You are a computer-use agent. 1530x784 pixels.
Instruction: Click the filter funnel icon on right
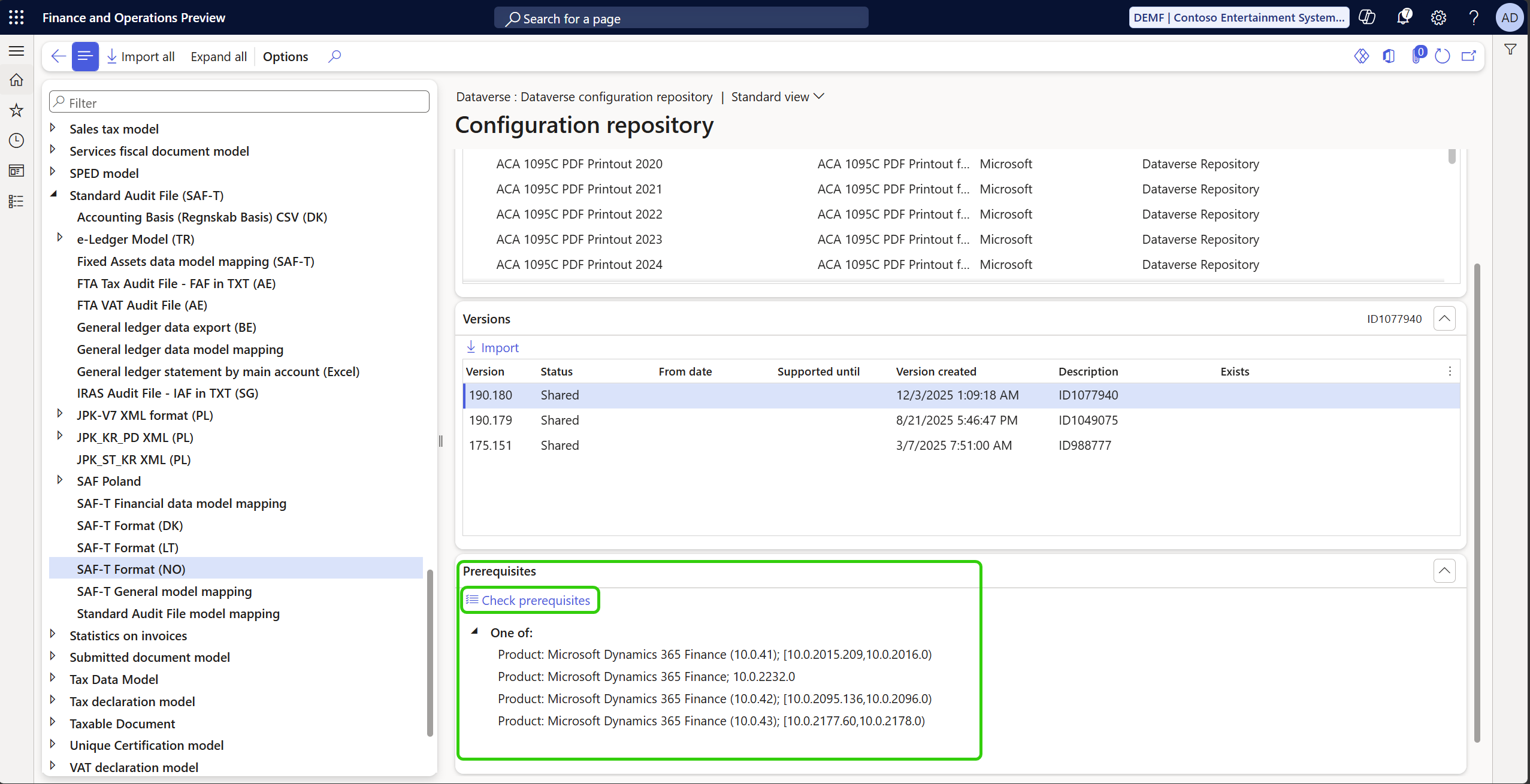coord(1510,50)
